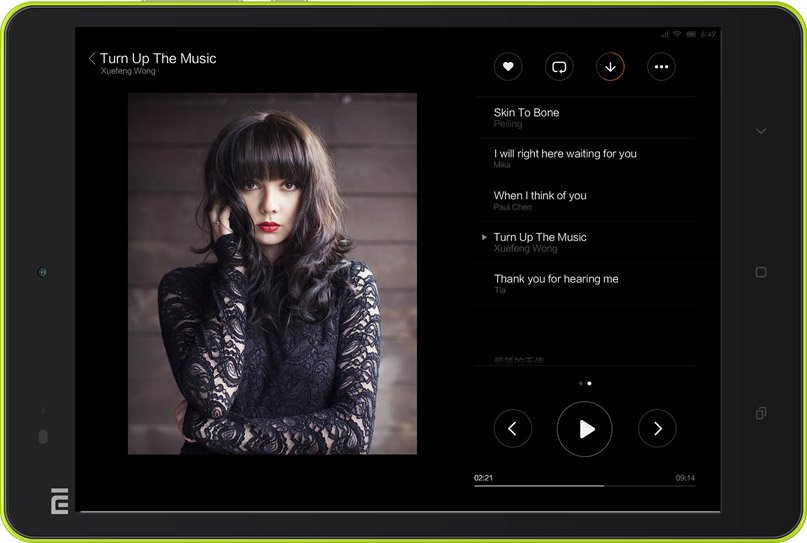
Task: Tap the album cover artwork
Action: click(272, 274)
